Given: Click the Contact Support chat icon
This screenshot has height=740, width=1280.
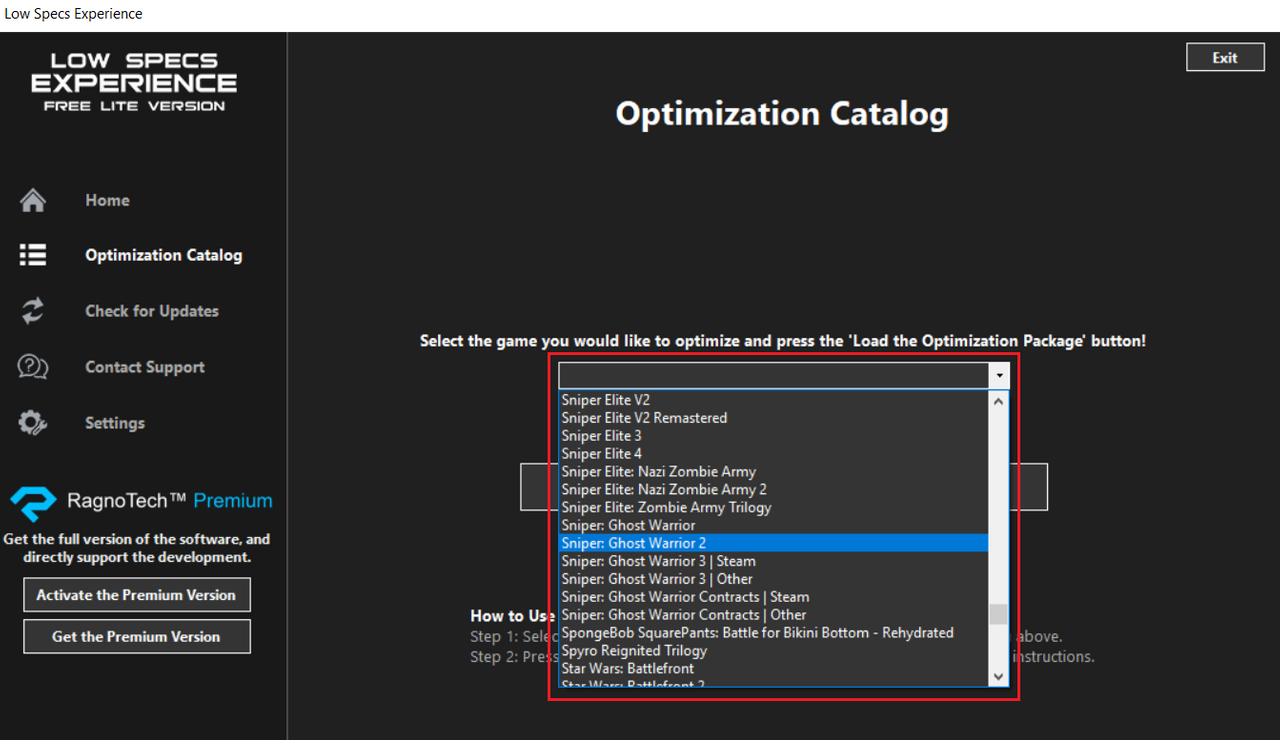Looking at the screenshot, I should tap(33, 367).
